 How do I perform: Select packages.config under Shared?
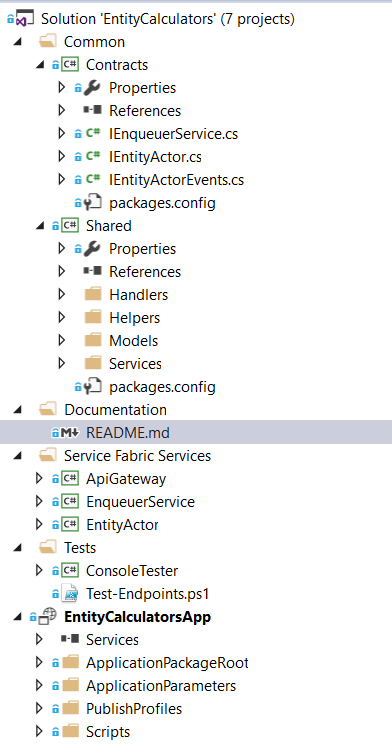click(x=162, y=388)
